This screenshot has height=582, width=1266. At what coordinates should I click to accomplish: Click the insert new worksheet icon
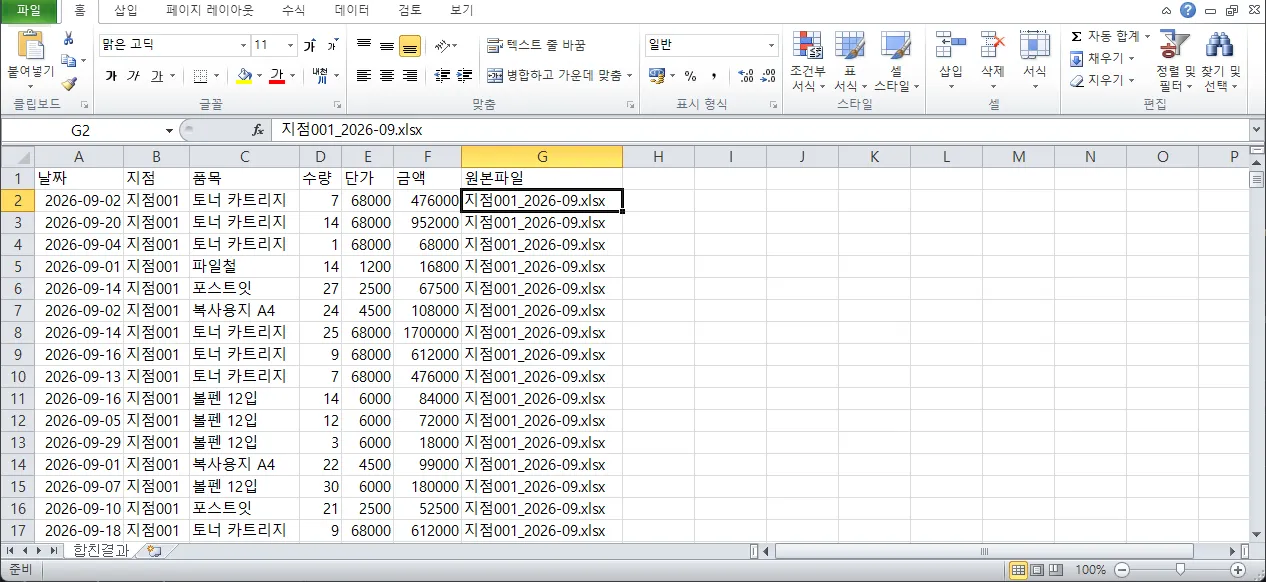pos(153,551)
